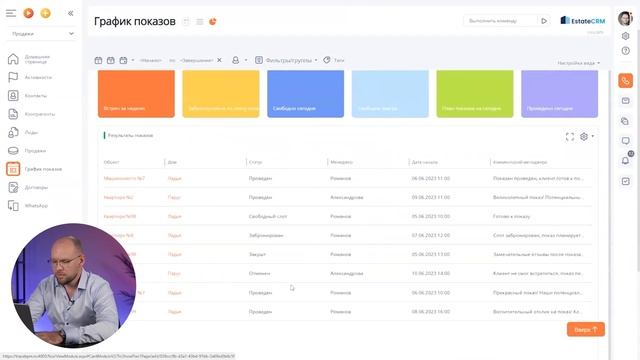Viewport: 640px width, 360px height.
Task: Switch to list view next to the page title
Action: pos(200,22)
